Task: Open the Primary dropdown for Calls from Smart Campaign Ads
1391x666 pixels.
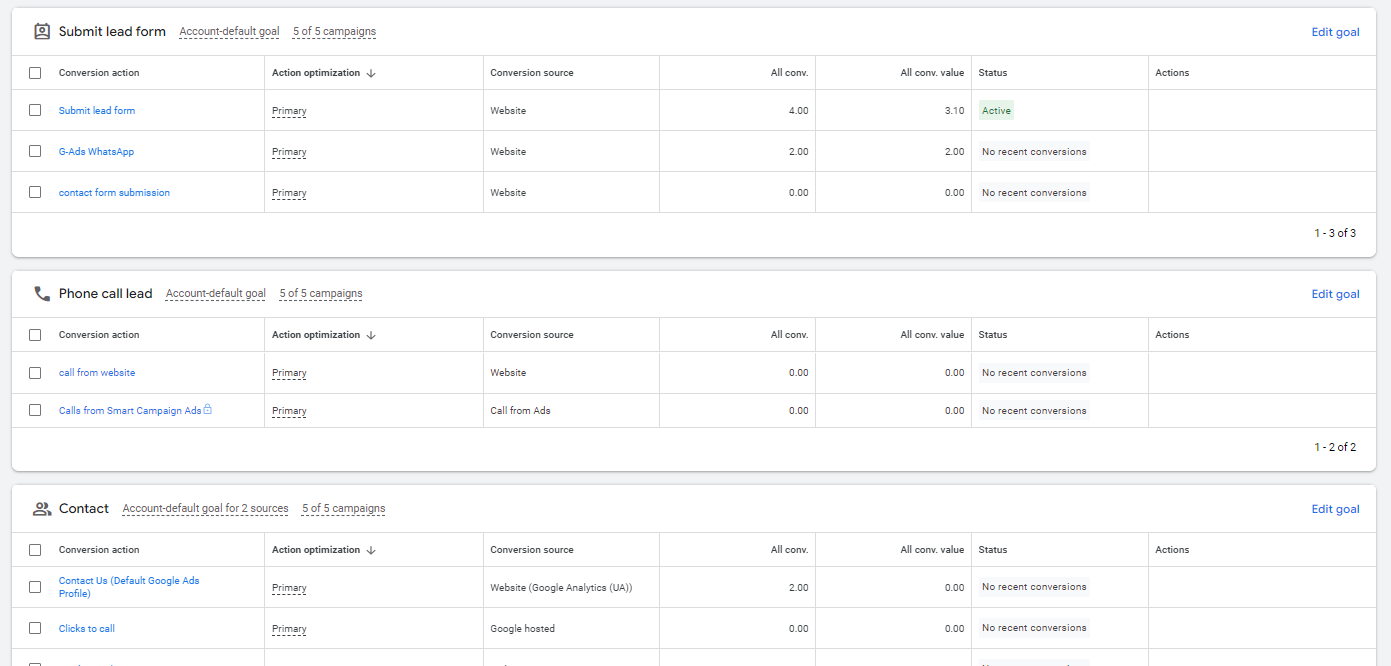Action: click(289, 411)
